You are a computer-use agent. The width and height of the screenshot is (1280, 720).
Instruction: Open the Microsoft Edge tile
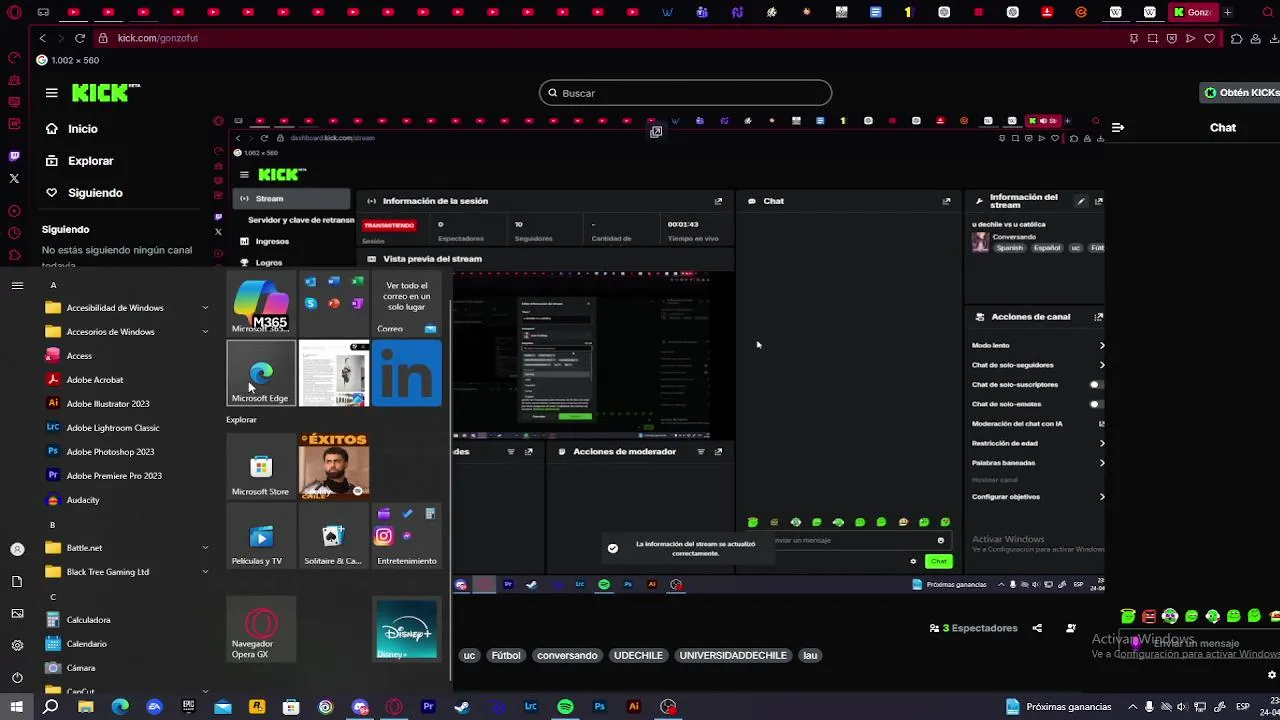[x=261, y=373]
